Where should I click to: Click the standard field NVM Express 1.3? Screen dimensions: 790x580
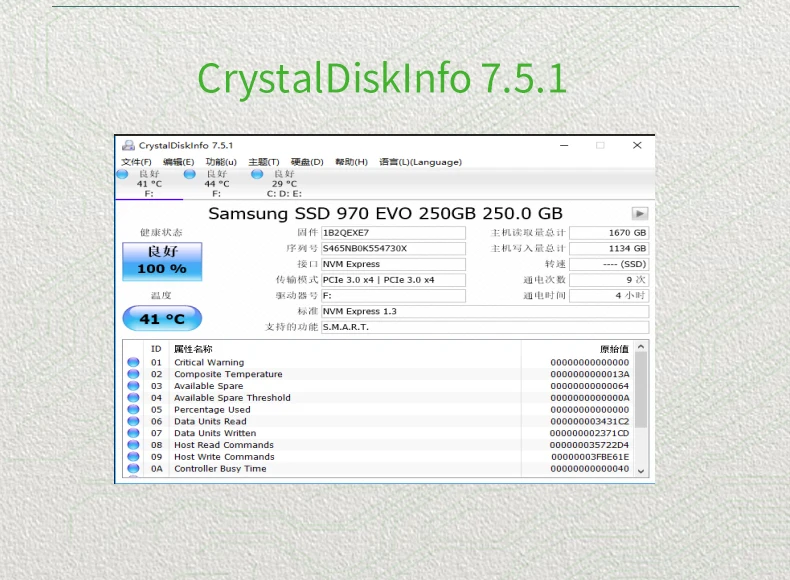pos(485,311)
